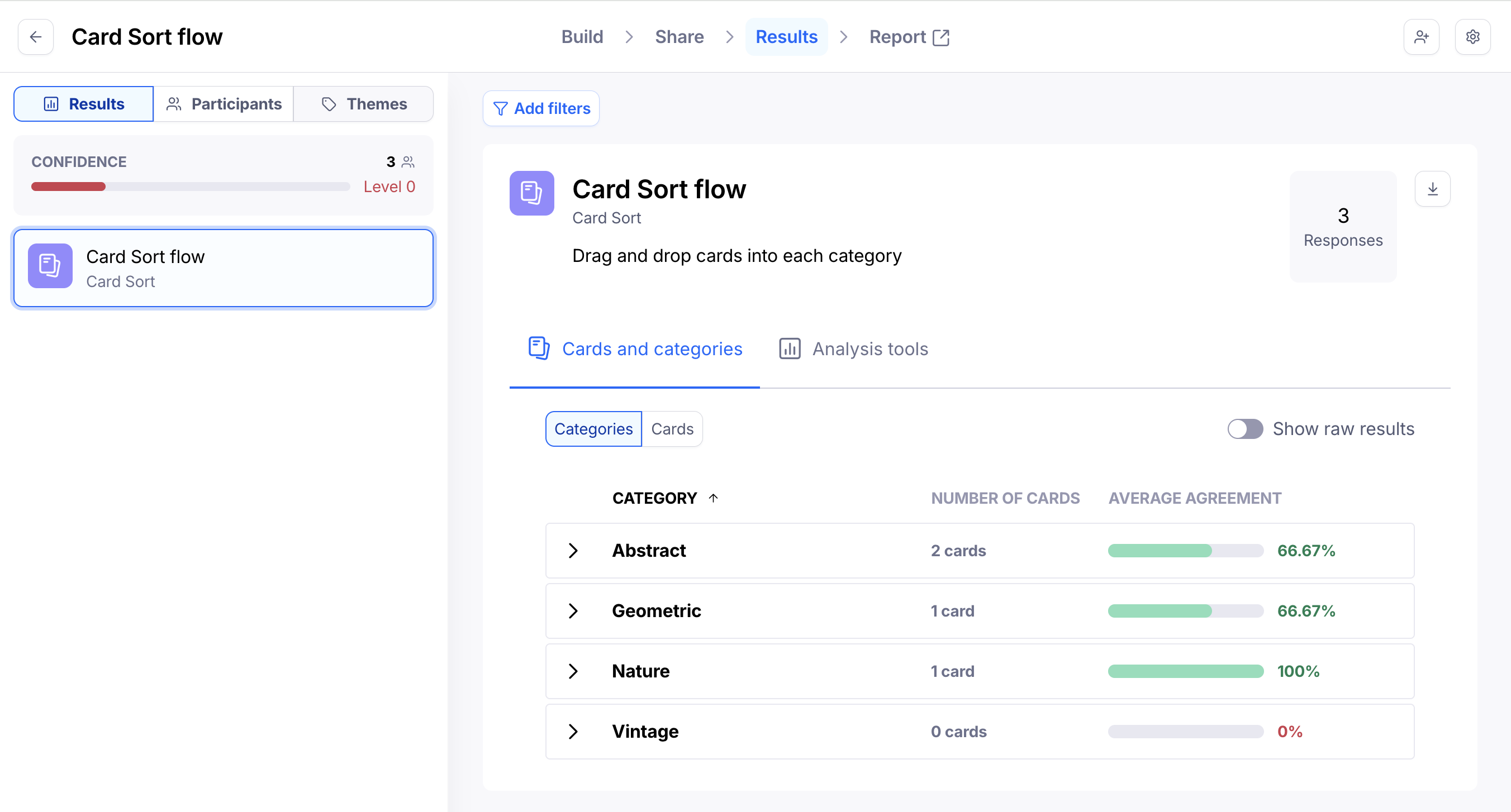Screen dimensions: 1511x812
Task: Toggle Show raw results switch
Action: click(x=1244, y=428)
